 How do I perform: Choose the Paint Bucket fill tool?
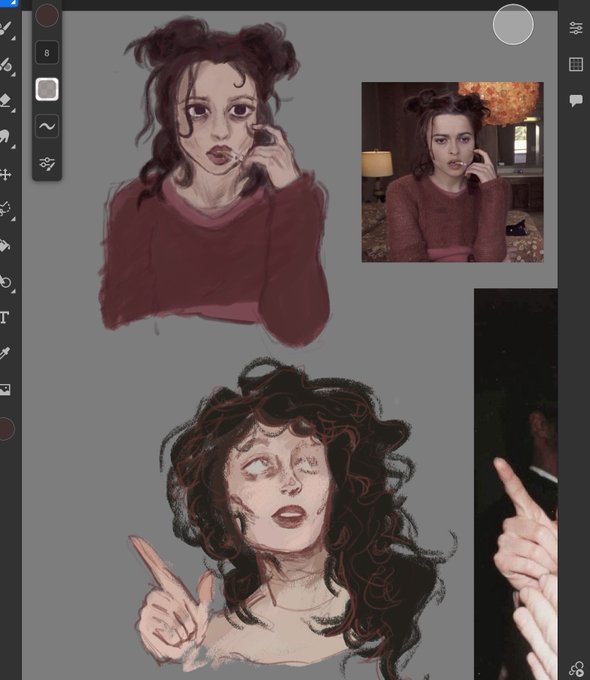tap(4, 246)
